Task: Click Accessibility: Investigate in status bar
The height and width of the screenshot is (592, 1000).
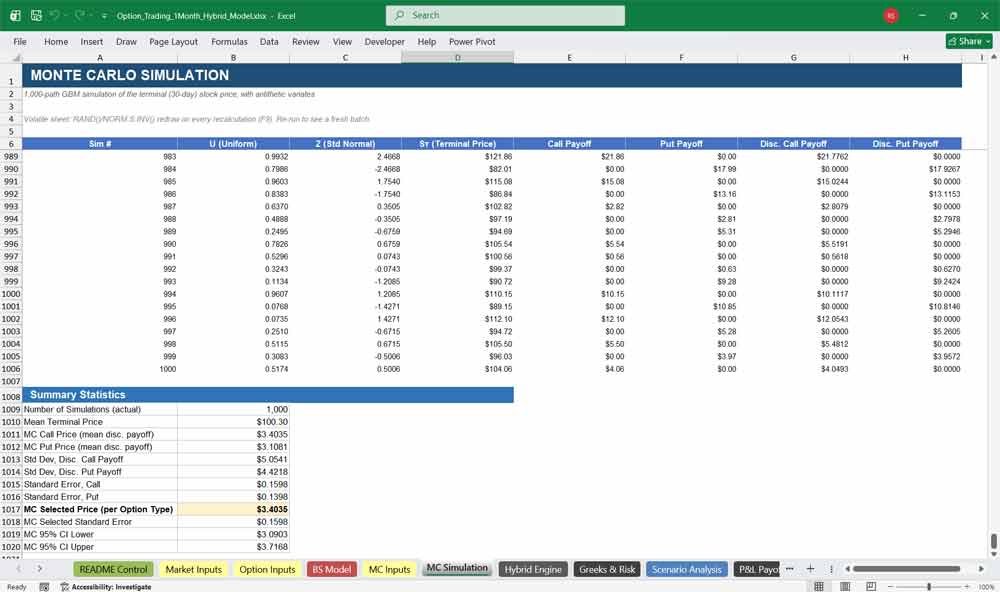Action: tap(106, 586)
